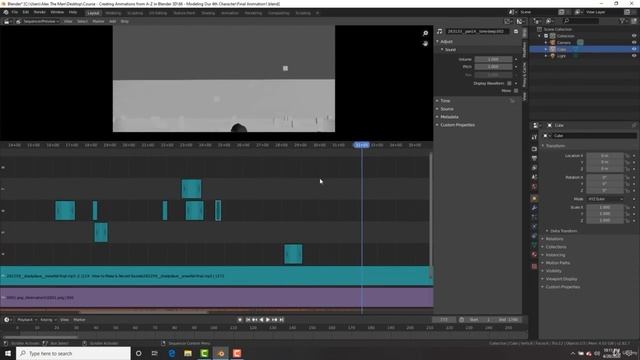Open the sequencer View menu
Image resolution: width=640 pixels, height=360 pixels.
pos(68,21)
